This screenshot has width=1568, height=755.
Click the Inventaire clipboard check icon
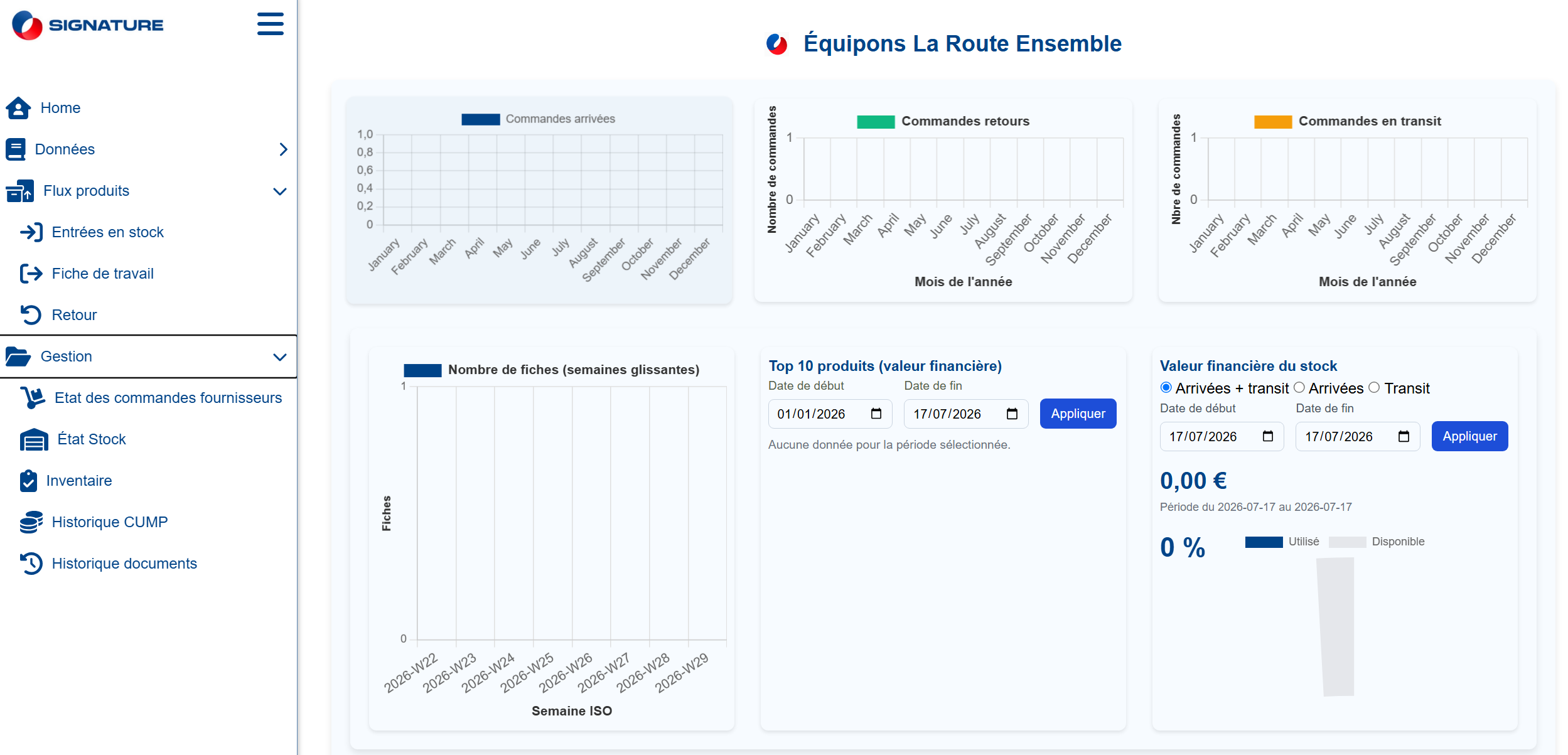coord(28,481)
